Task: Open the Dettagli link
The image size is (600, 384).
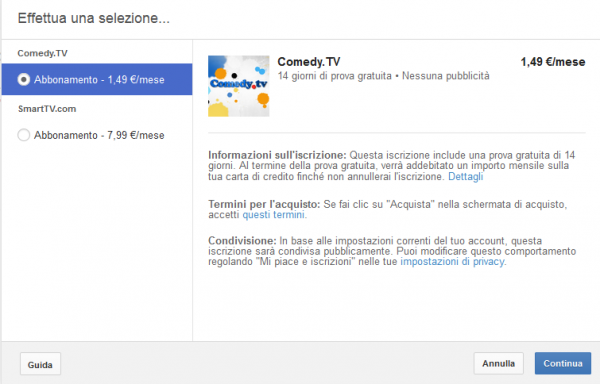Action: click(465, 177)
